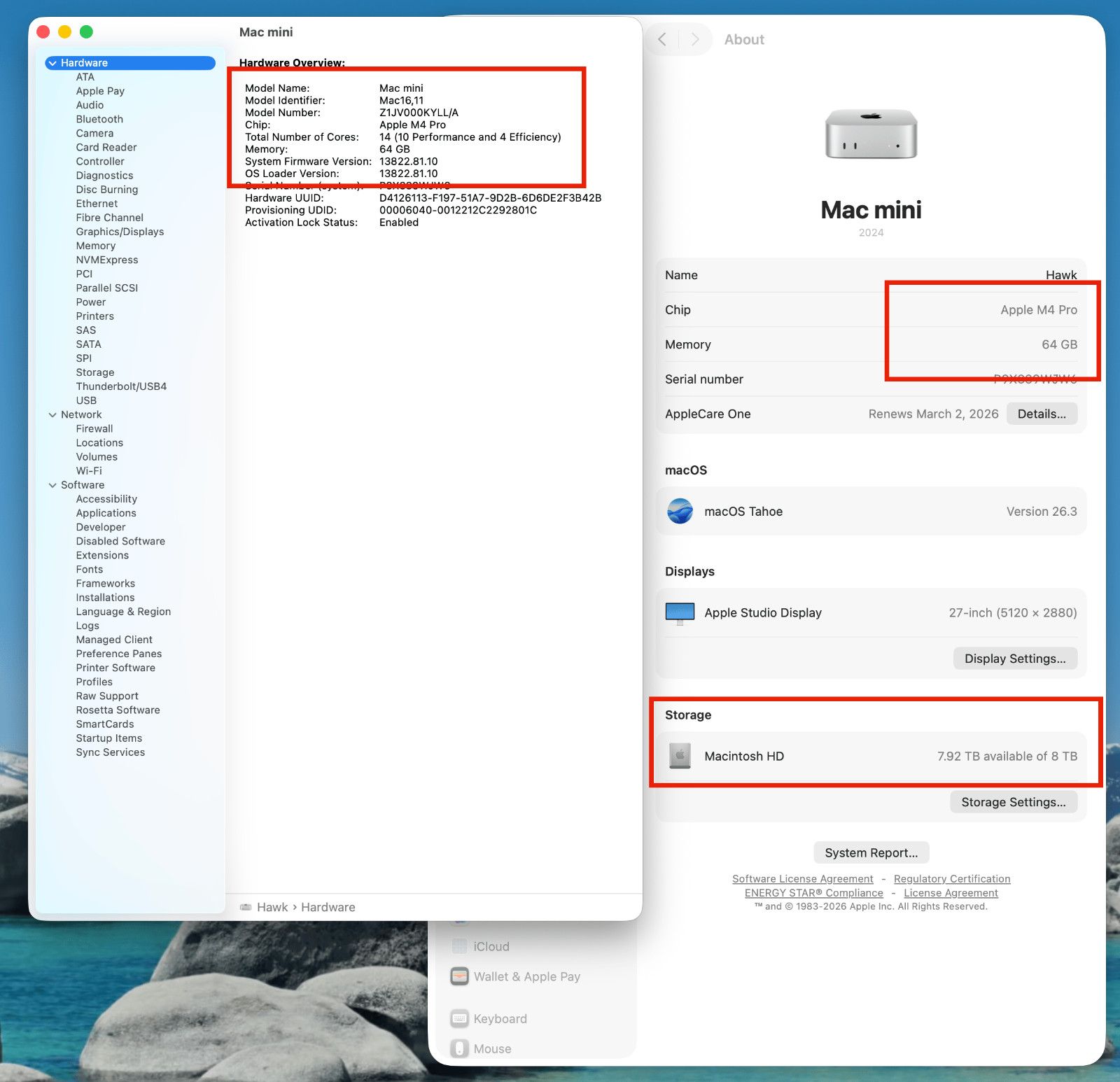Select Graphics/Displays in the sidebar
The width and height of the screenshot is (1120, 1082).
[120, 232]
